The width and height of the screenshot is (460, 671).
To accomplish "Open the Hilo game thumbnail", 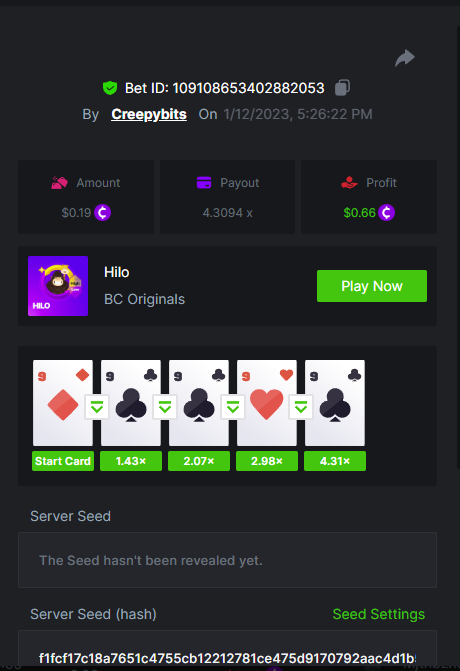I will 58,286.
